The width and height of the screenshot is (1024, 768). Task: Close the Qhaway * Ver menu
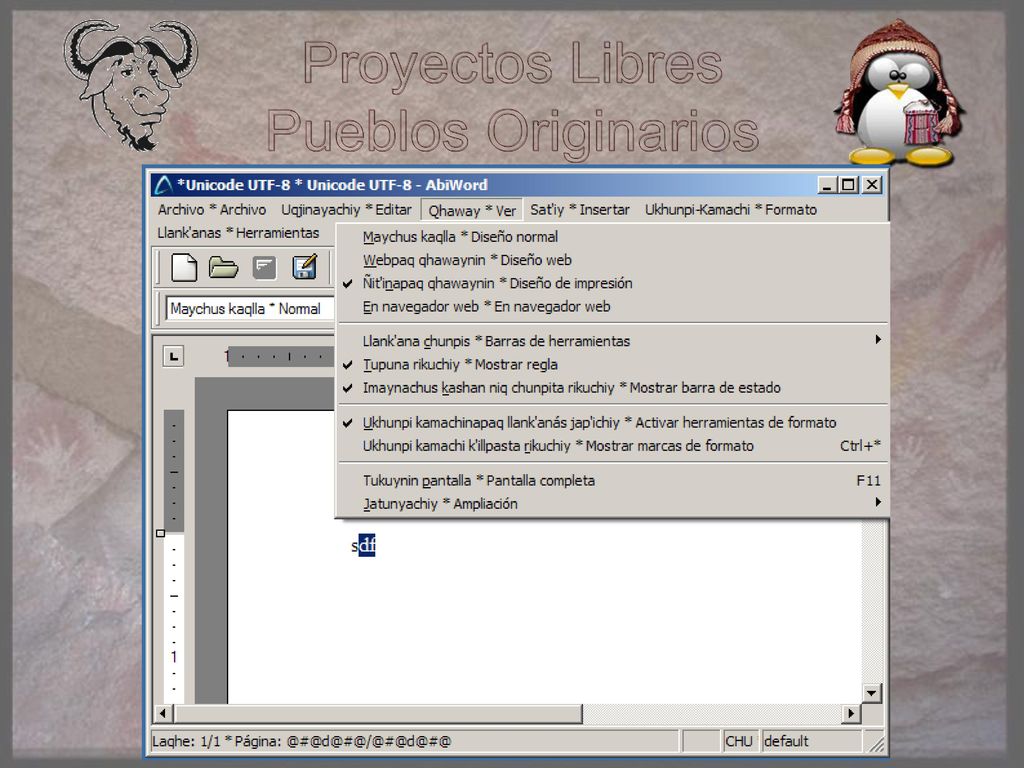click(x=472, y=210)
